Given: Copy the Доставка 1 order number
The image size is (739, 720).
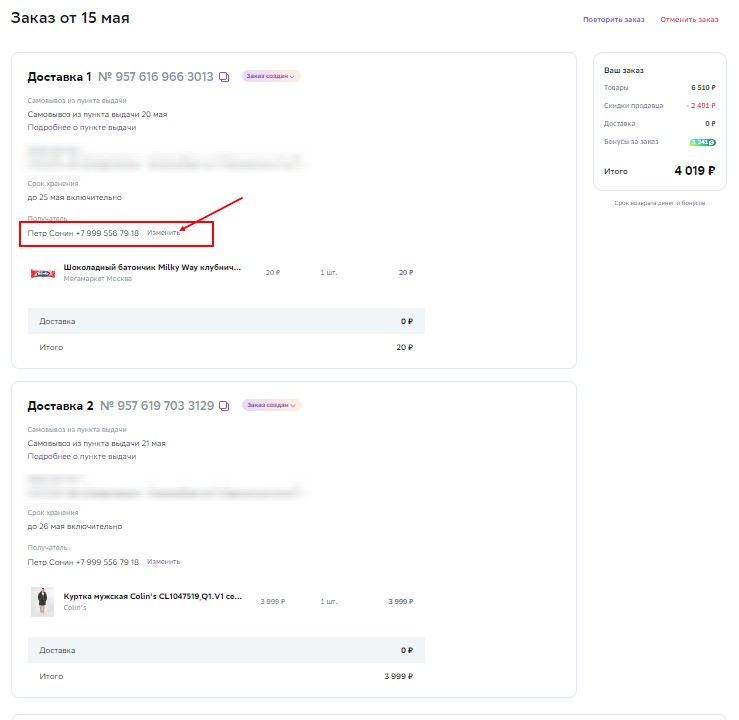Looking at the screenshot, I should point(225,77).
